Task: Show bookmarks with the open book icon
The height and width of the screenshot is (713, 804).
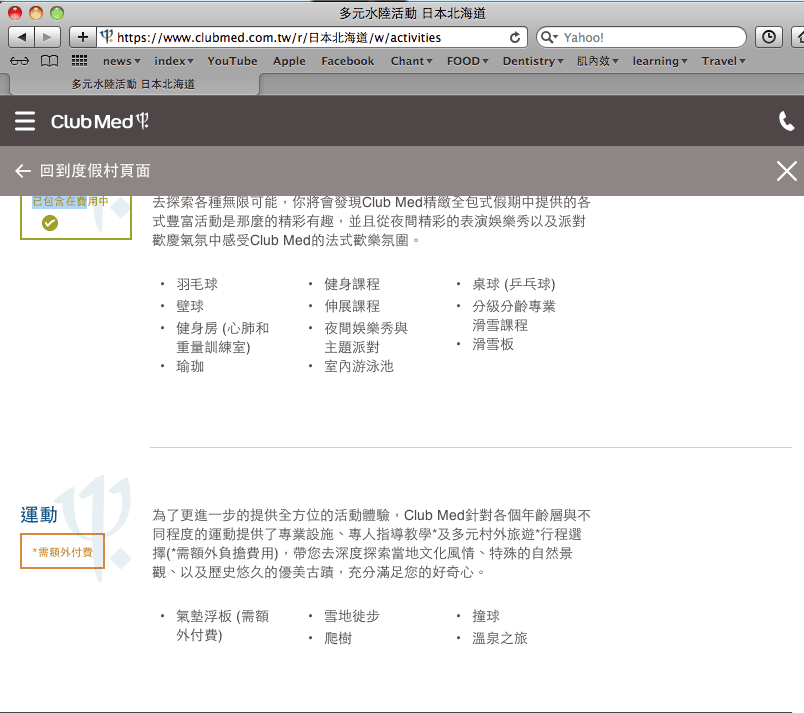Action: coord(49,61)
